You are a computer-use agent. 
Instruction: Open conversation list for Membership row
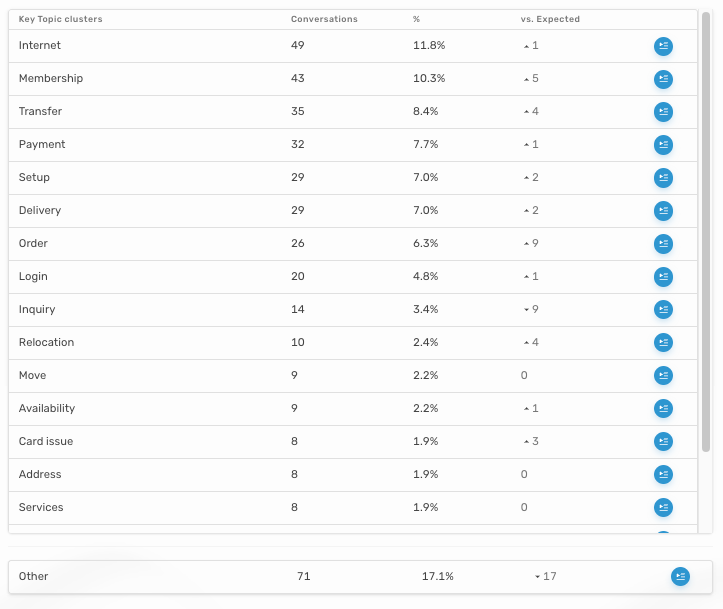pos(663,79)
